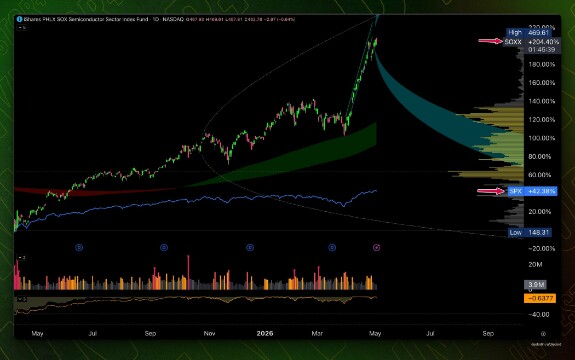575x360 pixels.
Task: Collapse the main chart indicator legend
Action: (22, 27)
